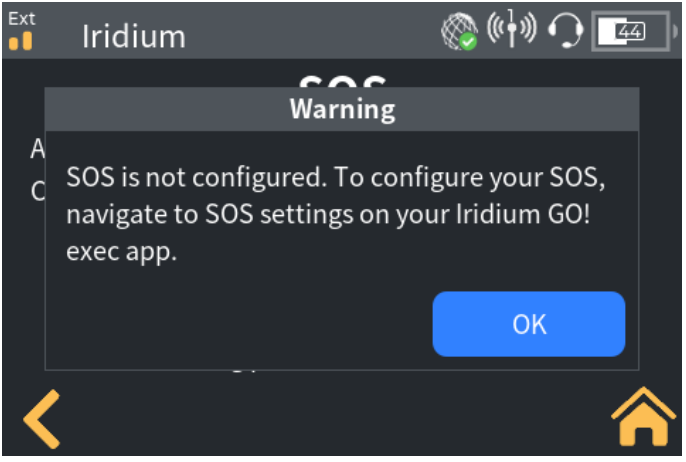Go back with the orange left arrow
Image resolution: width=686 pixels, height=462 pixels.
click(x=42, y=419)
